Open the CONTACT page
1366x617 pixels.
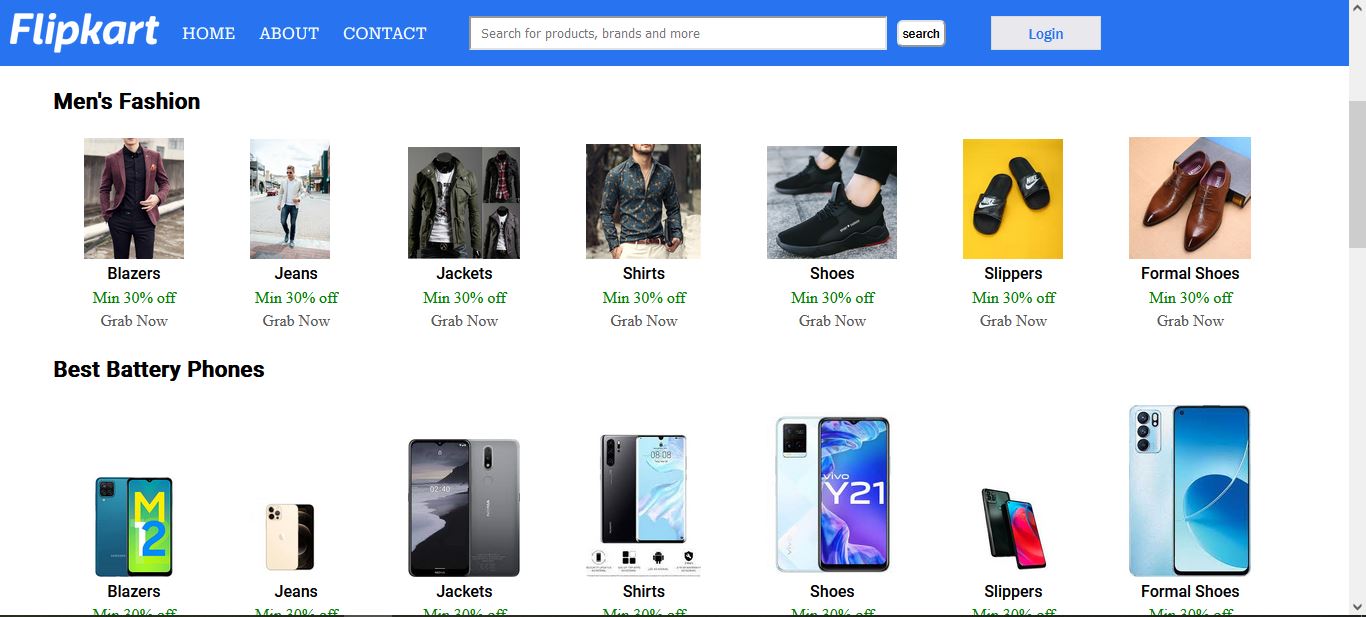pos(384,33)
